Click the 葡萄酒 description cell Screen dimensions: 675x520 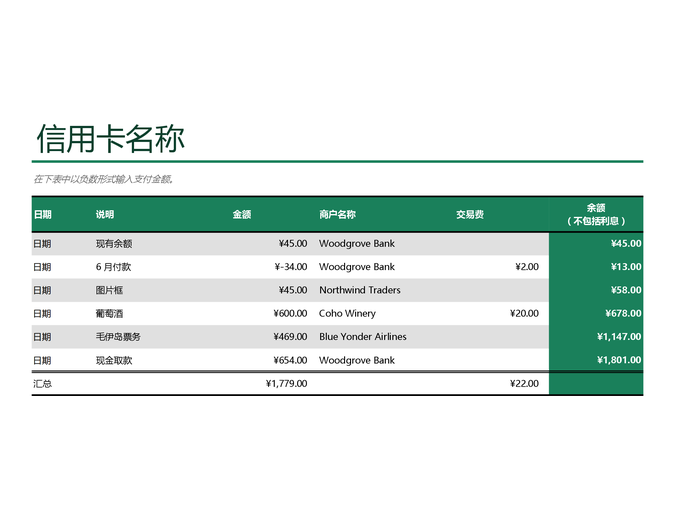click(109, 313)
